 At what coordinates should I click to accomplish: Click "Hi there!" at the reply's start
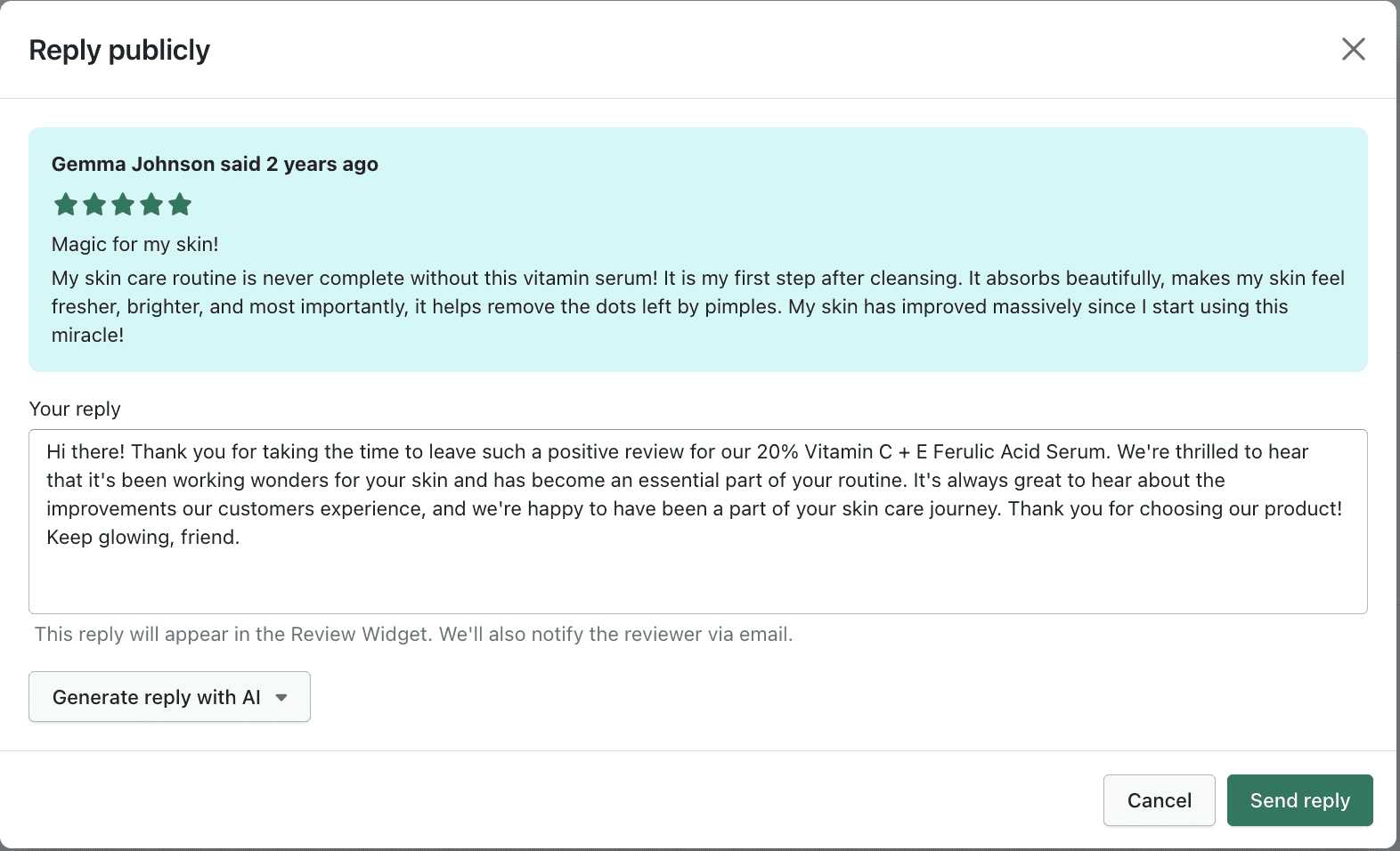[x=85, y=452]
